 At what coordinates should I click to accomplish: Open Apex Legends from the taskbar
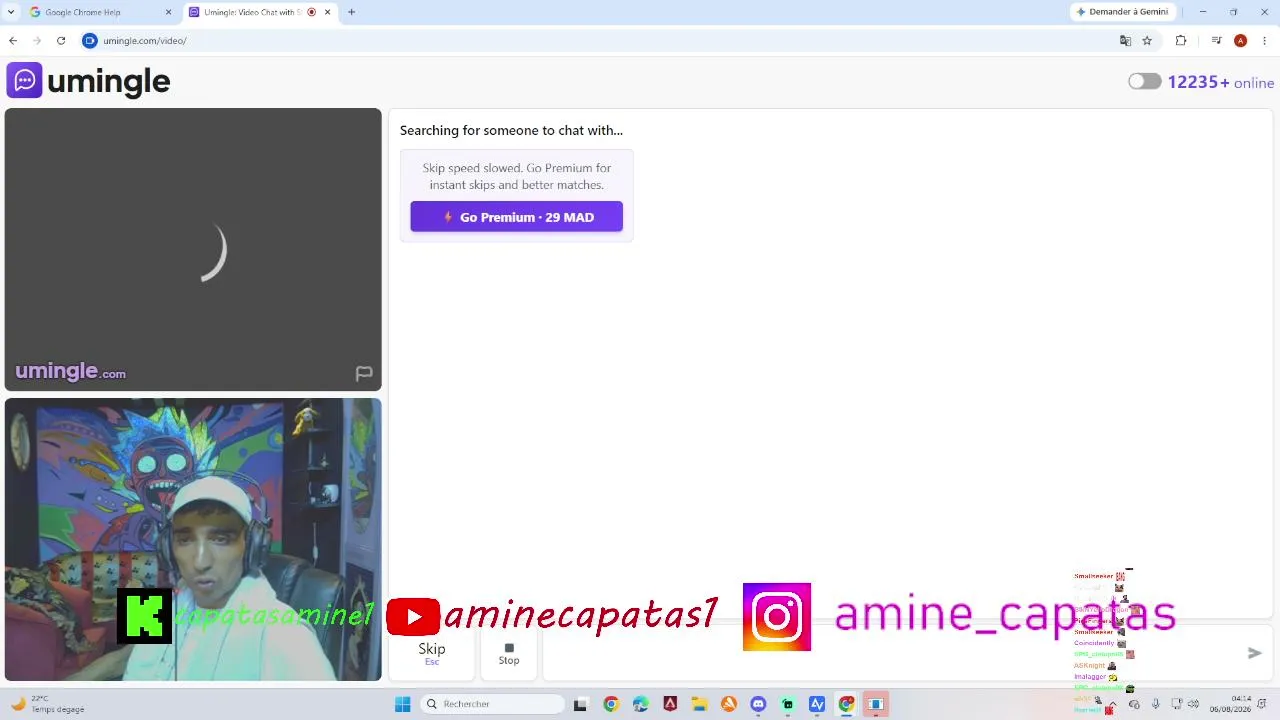(x=670, y=704)
